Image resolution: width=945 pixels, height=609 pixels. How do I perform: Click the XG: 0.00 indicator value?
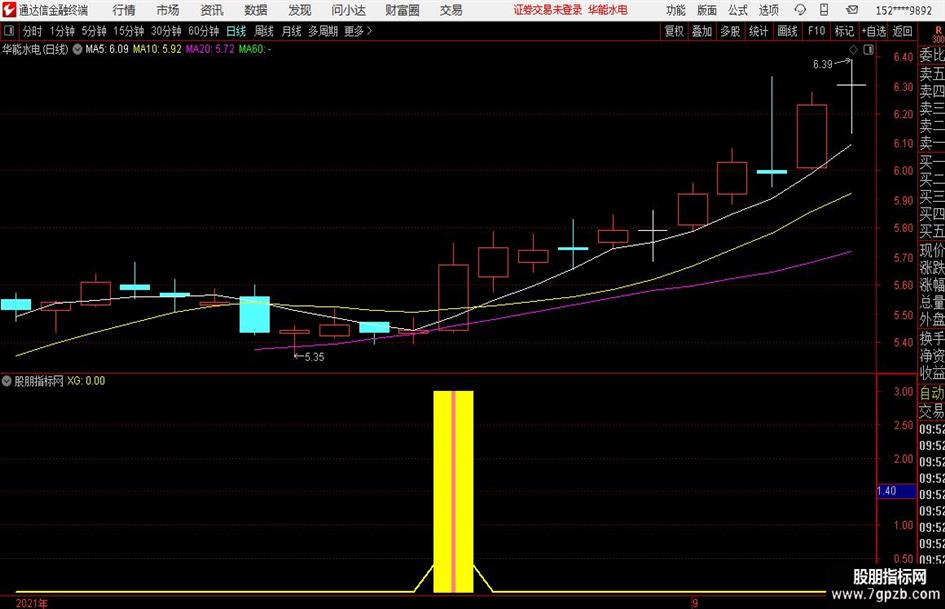click(x=86, y=381)
